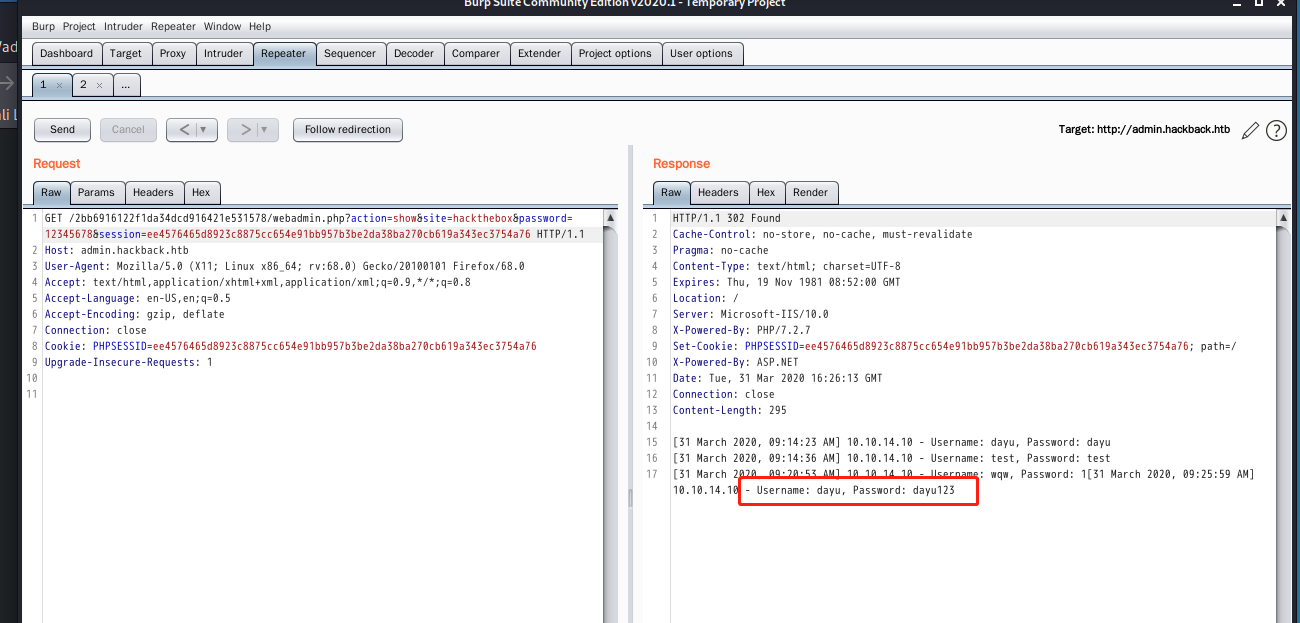This screenshot has width=1300, height=623.
Task: Select the request Headers tab
Action: tap(153, 192)
